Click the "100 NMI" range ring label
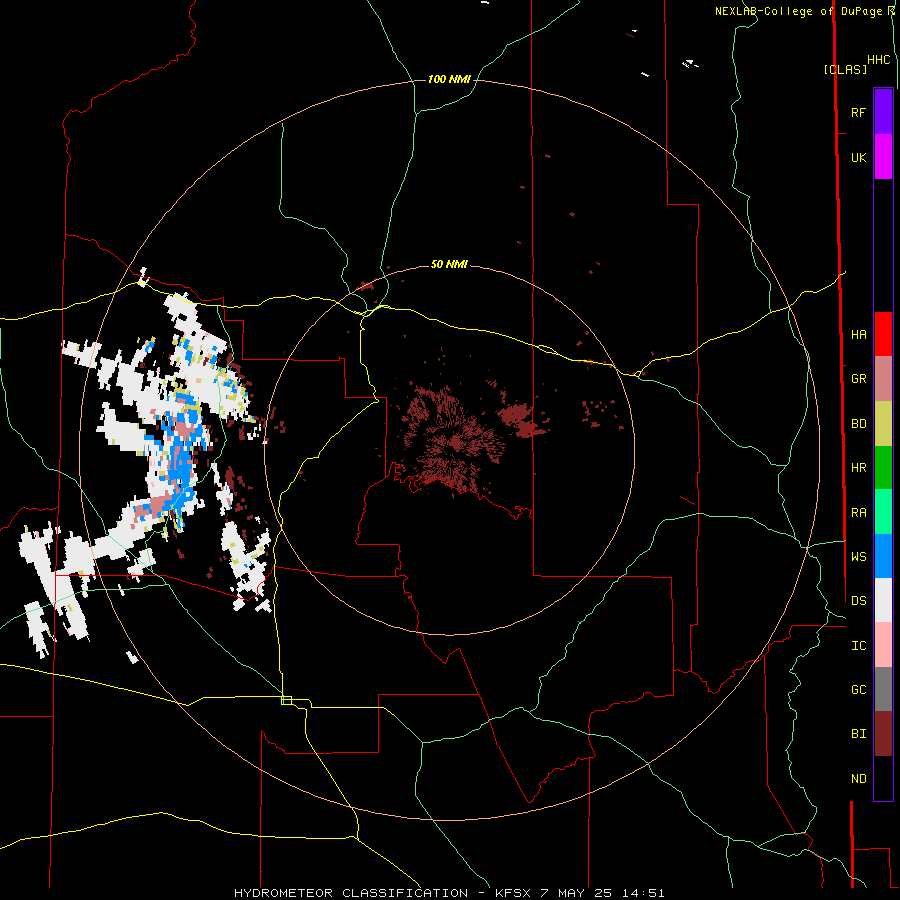900x900 pixels. pyautogui.click(x=449, y=79)
